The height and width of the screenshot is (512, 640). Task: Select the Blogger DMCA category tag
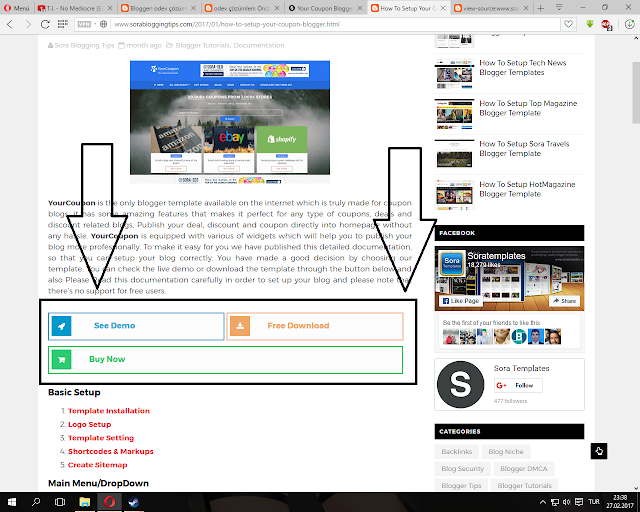(524, 469)
